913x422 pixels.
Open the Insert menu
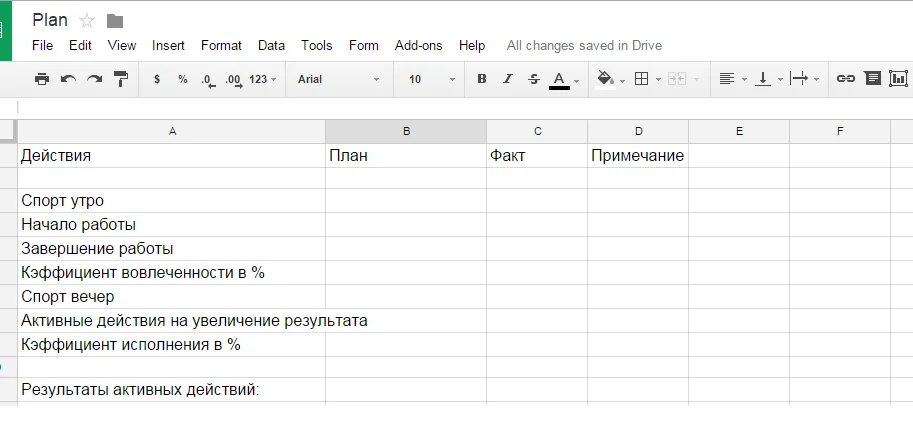(x=168, y=45)
